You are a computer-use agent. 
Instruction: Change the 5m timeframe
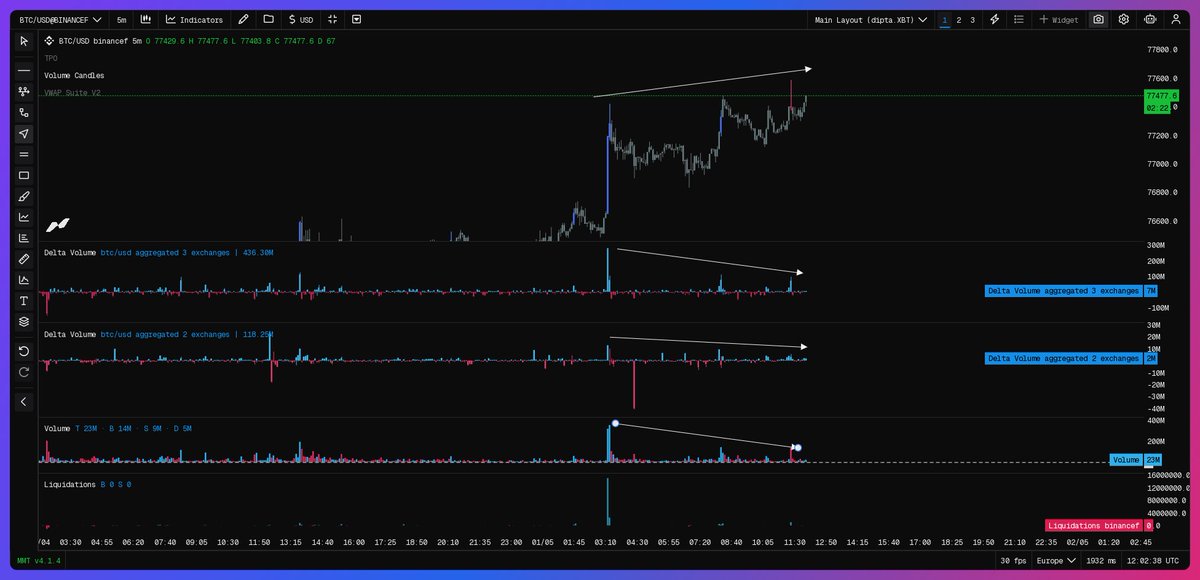(121, 19)
